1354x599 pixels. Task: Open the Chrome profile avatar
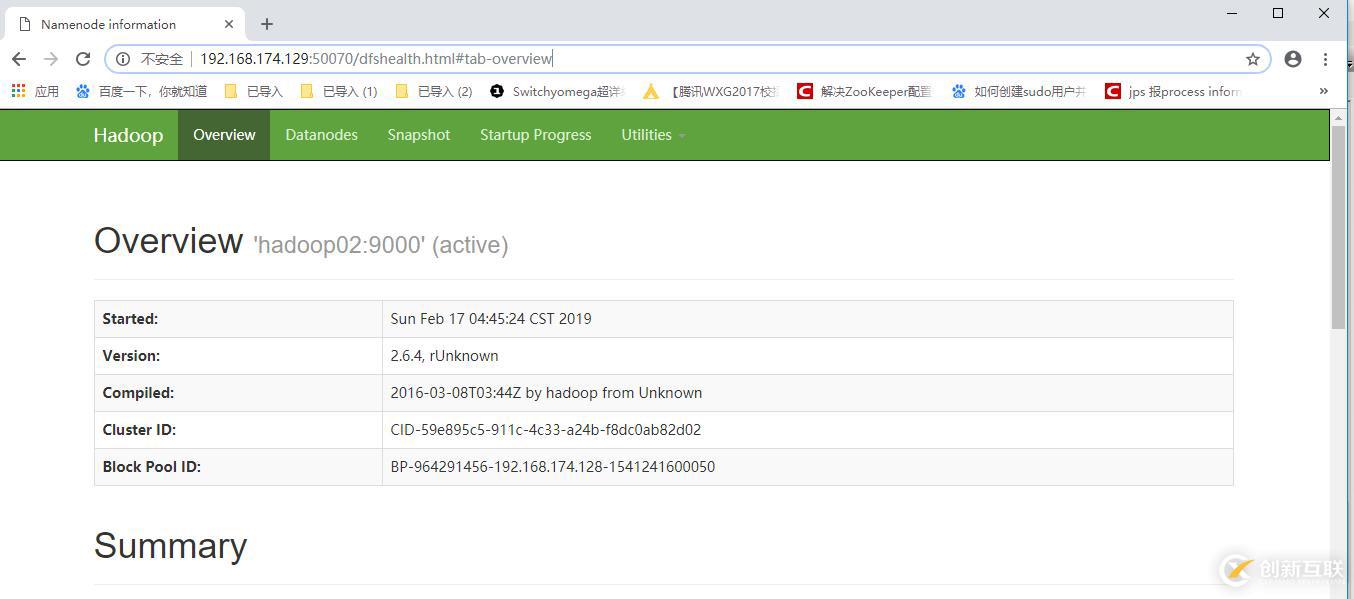(1293, 59)
